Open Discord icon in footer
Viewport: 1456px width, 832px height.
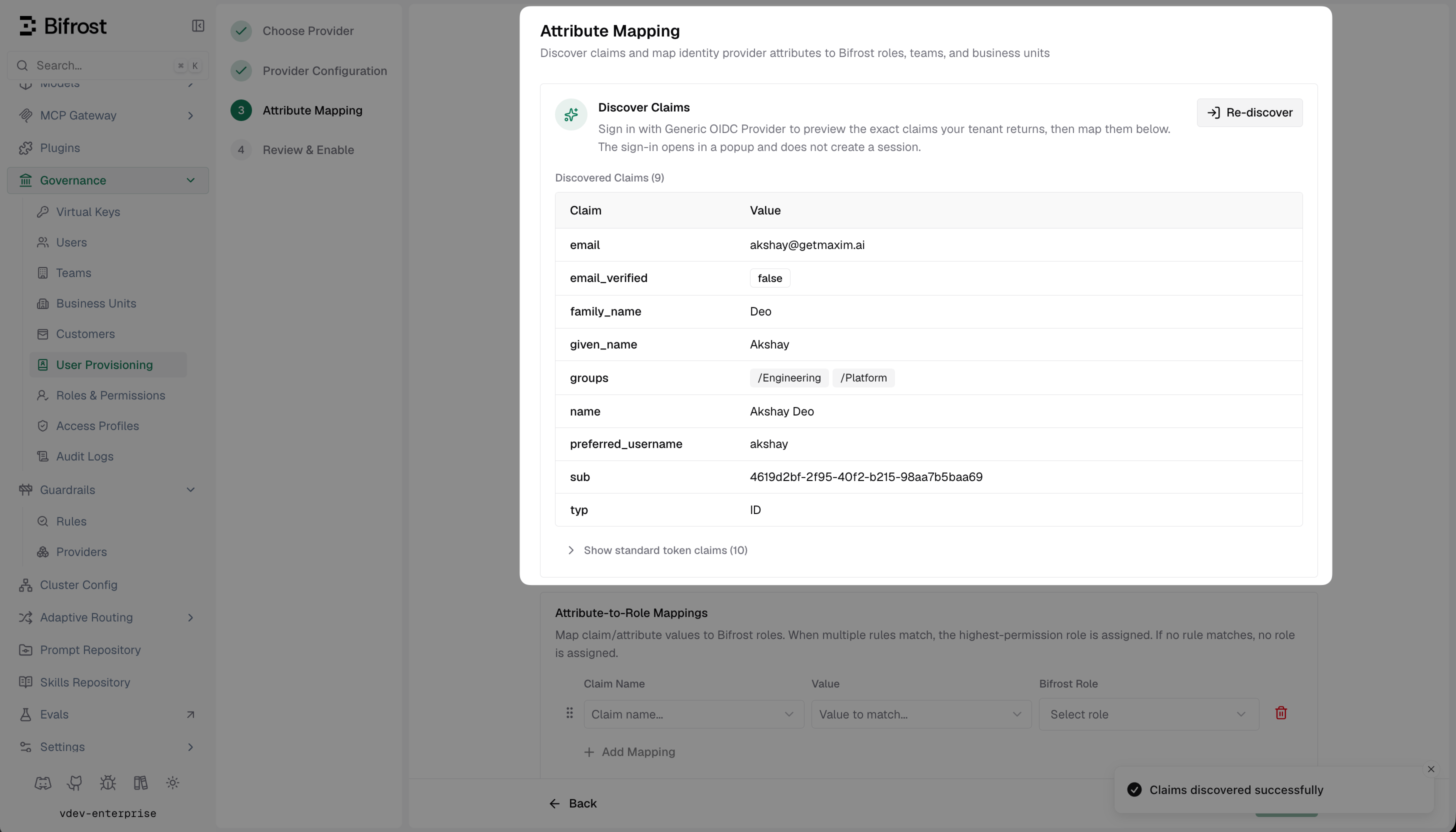tap(43, 783)
